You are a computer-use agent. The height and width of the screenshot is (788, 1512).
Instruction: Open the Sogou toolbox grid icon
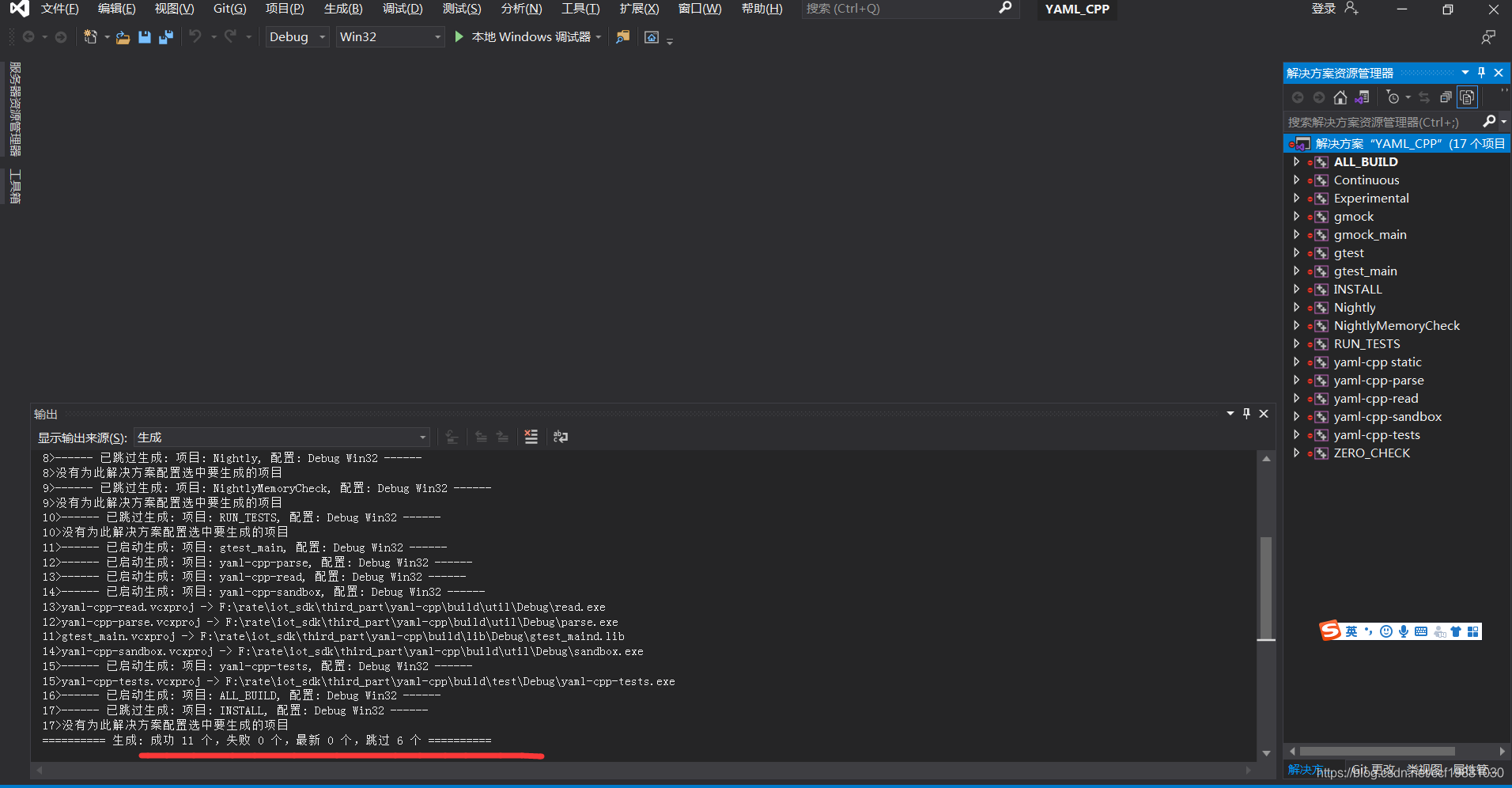pyautogui.click(x=1472, y=631)
